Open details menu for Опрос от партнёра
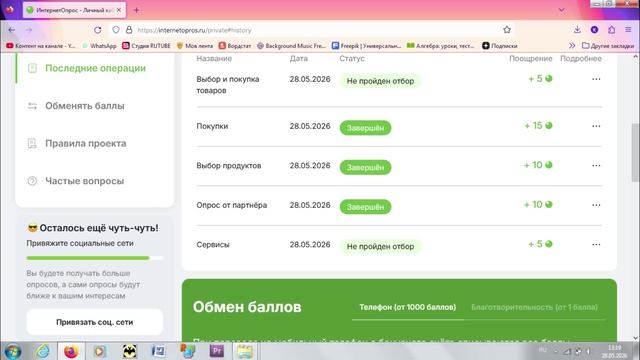640x360 pixels. 596,205
